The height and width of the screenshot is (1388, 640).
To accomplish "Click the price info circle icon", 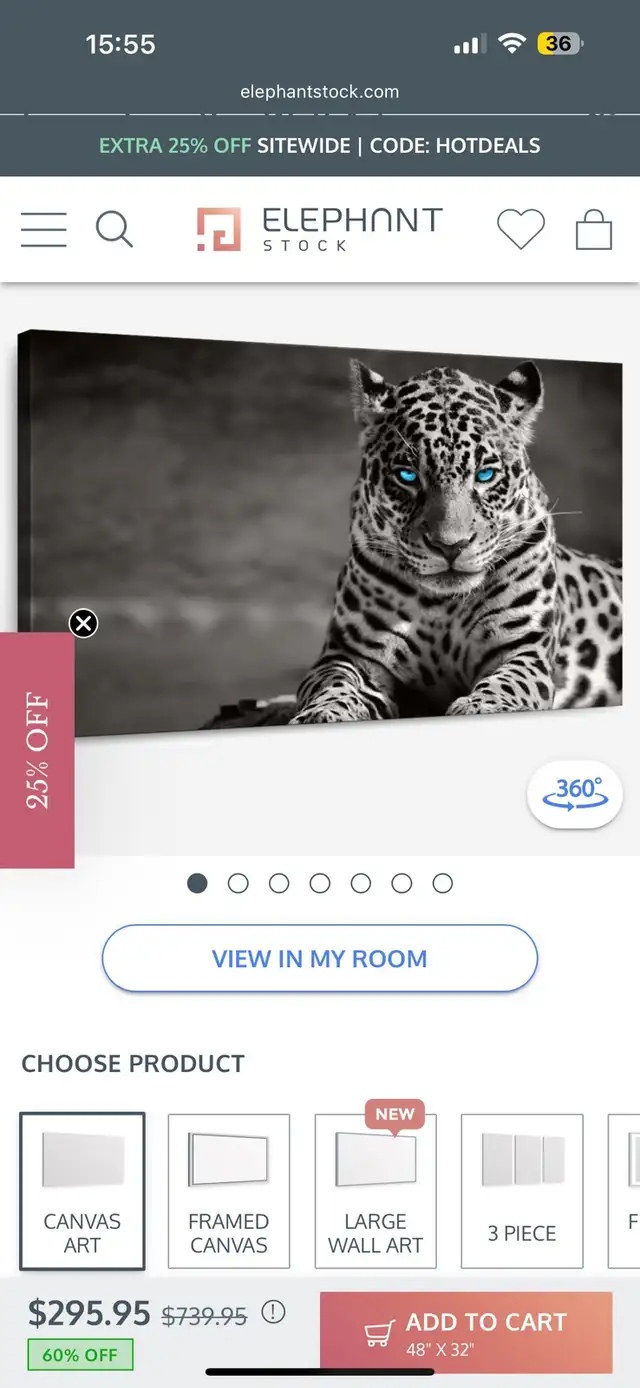I will pyautogui.click(x=273, y=1312).
